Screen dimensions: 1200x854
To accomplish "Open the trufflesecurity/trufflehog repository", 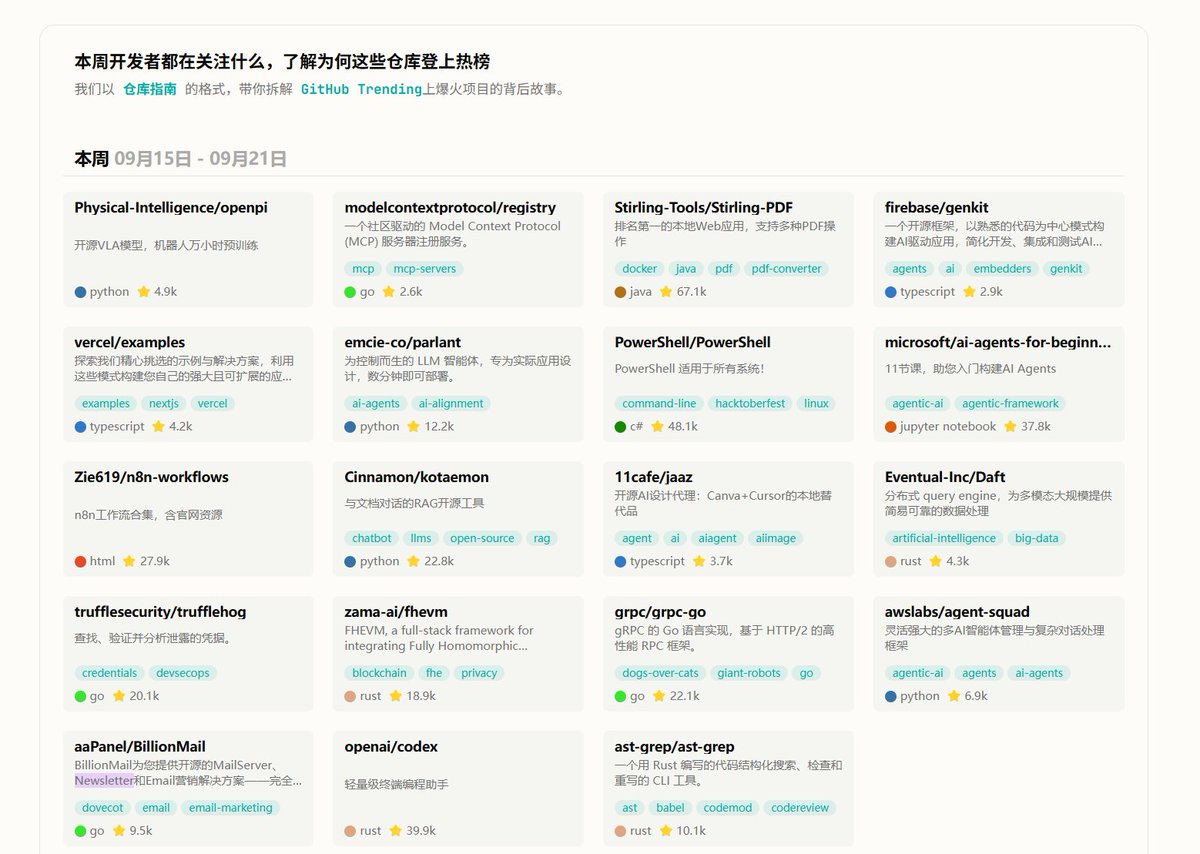I will (160, 612).
